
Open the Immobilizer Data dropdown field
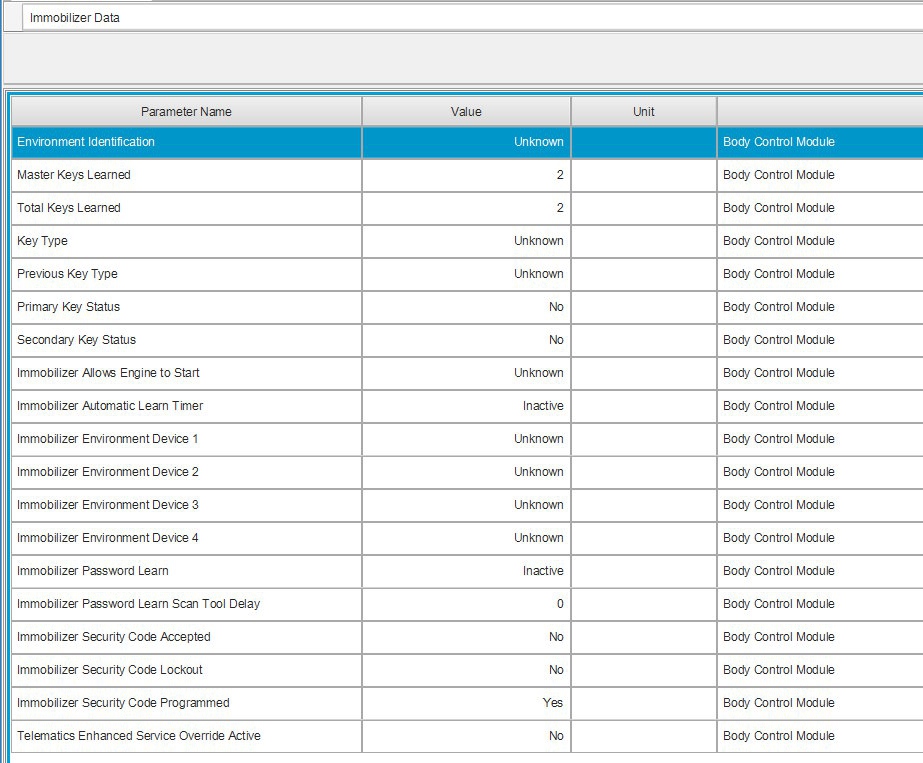coord(472,18)
